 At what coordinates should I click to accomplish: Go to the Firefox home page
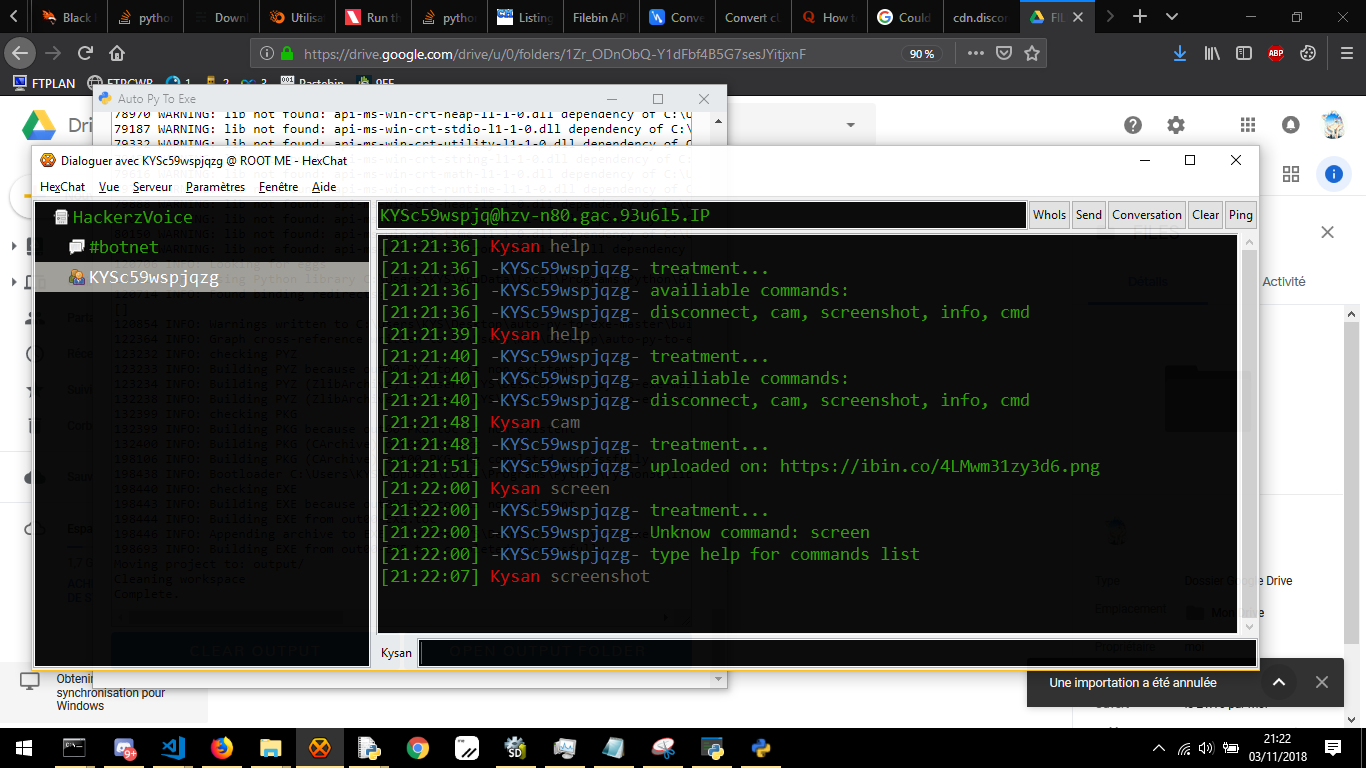click(117, 53)
